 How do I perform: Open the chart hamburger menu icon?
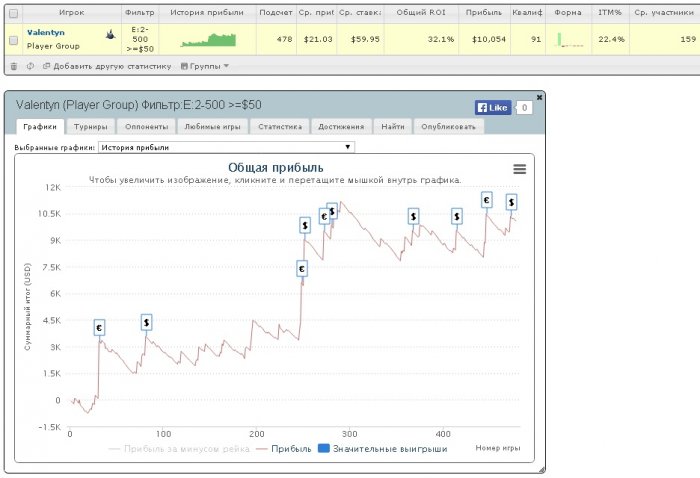pyautogui.click(x=519, y=169)
